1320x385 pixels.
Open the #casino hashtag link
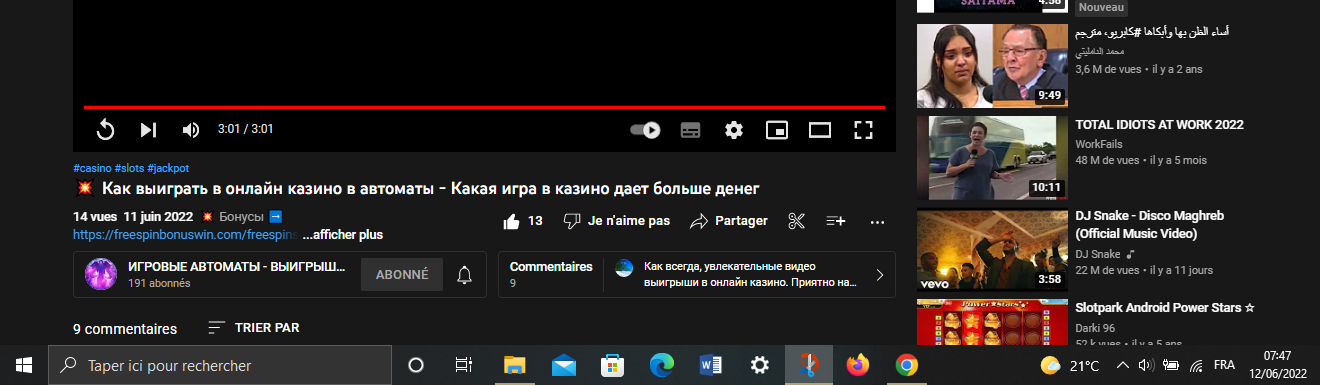(92, 168)
